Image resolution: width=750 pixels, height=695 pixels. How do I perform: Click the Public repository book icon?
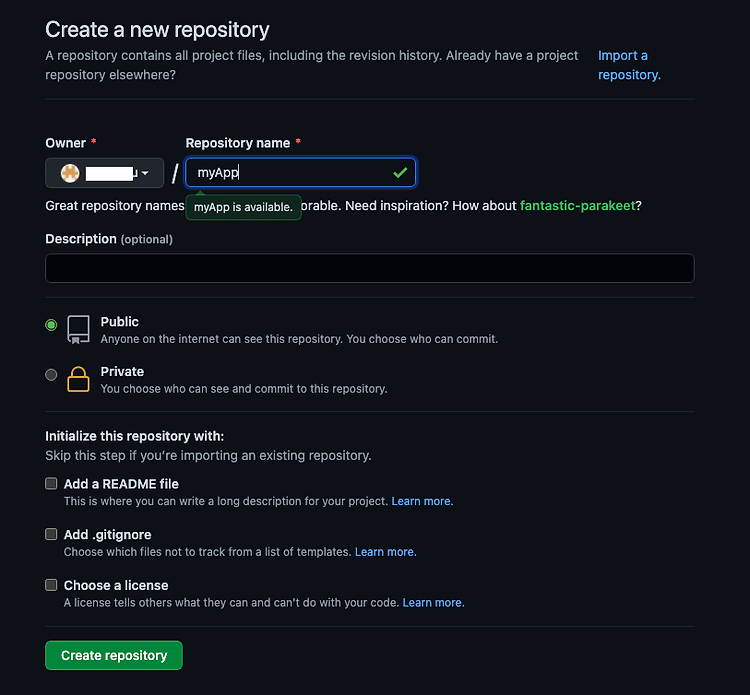78,329
